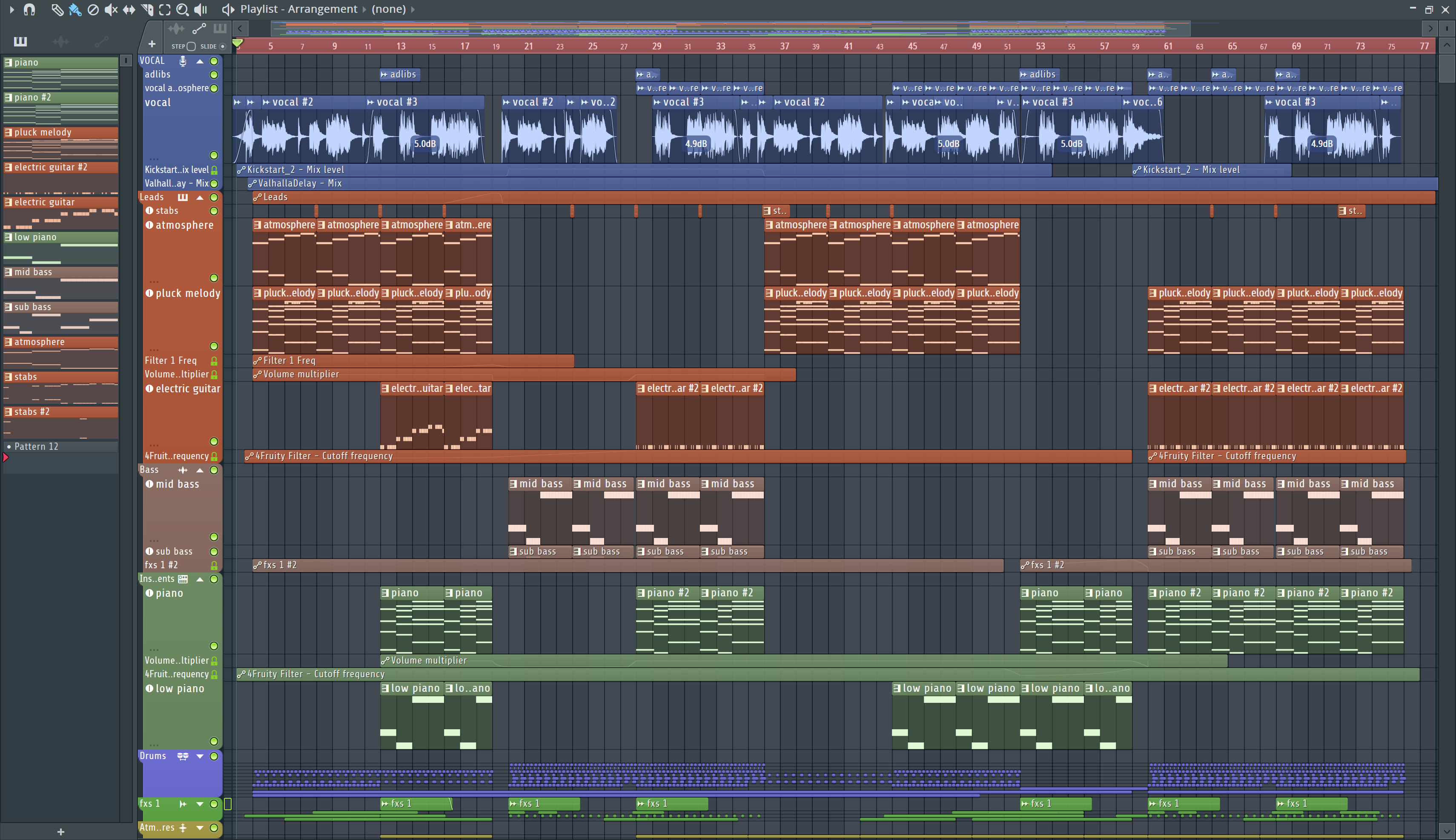The width and height of the screenshot is (1456, 840).
Task: Expand the fxs 1 track group
Action: tap(200, 804)
